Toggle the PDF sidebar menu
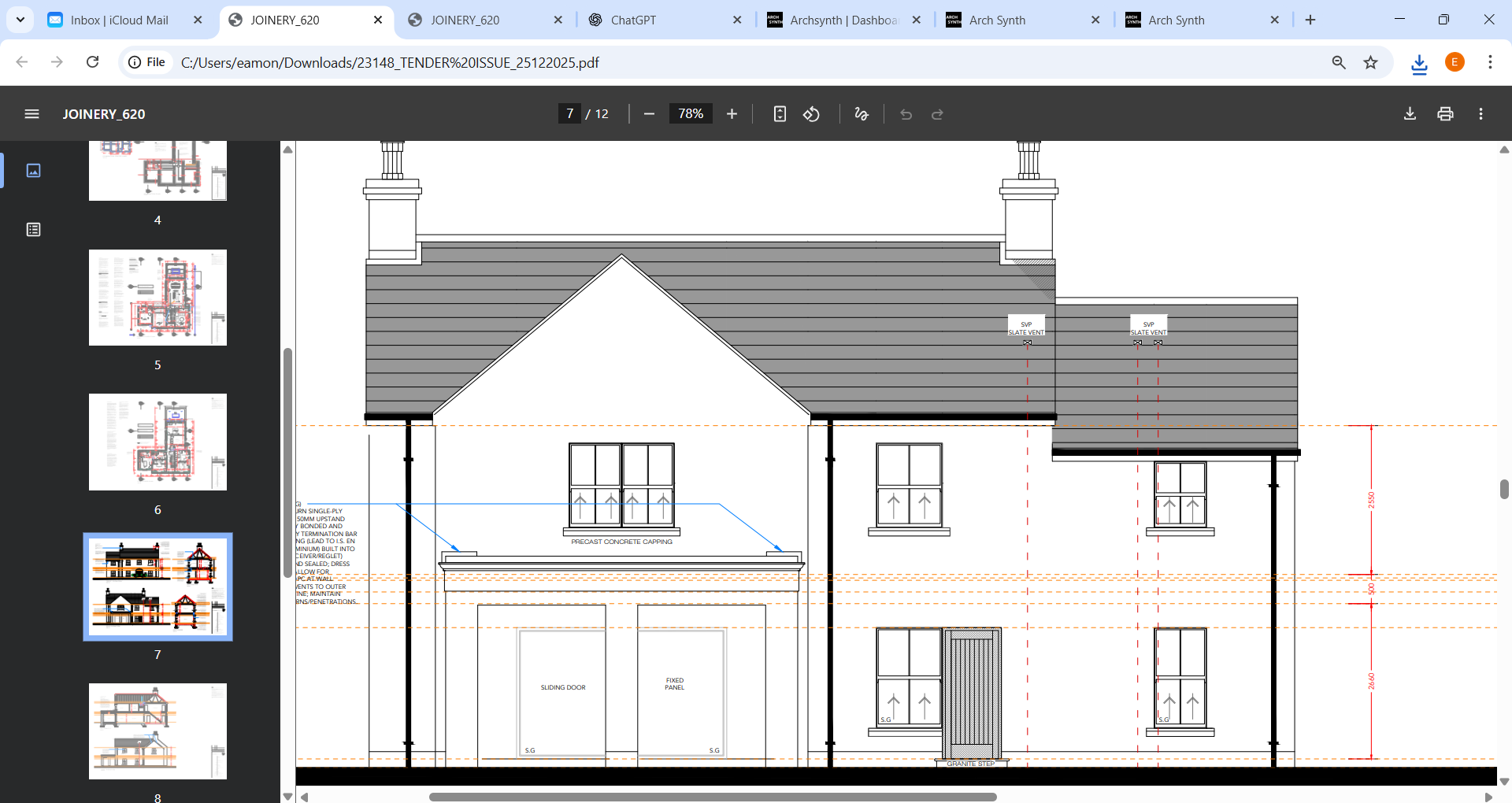Image resolution: width=1512 pixels, height=803 pixels. click(x=31, y=114)
